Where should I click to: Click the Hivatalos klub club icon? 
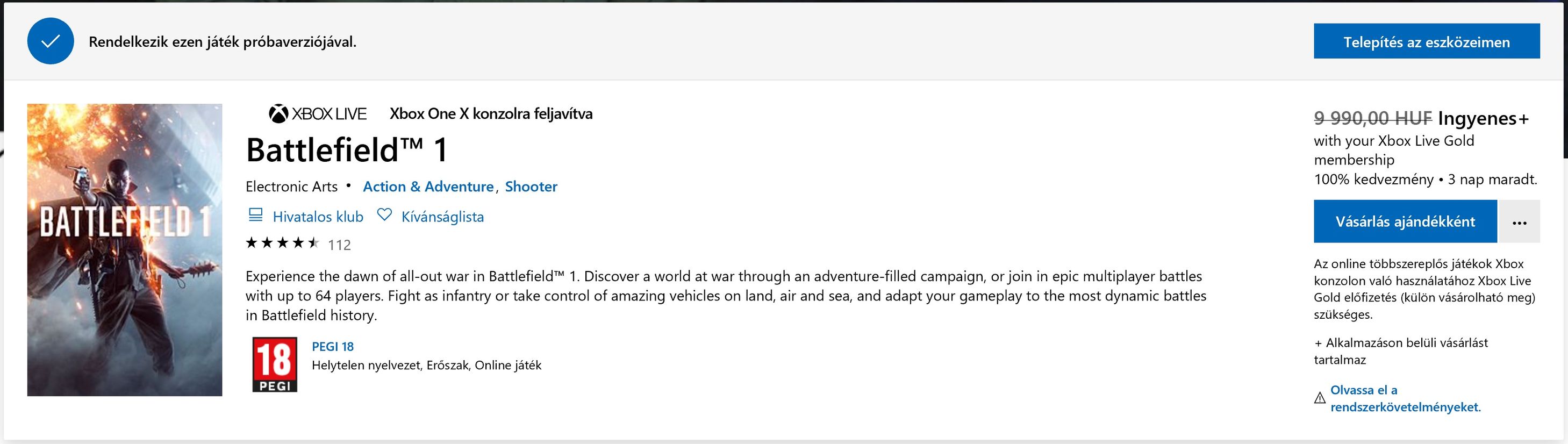[256, 215]
